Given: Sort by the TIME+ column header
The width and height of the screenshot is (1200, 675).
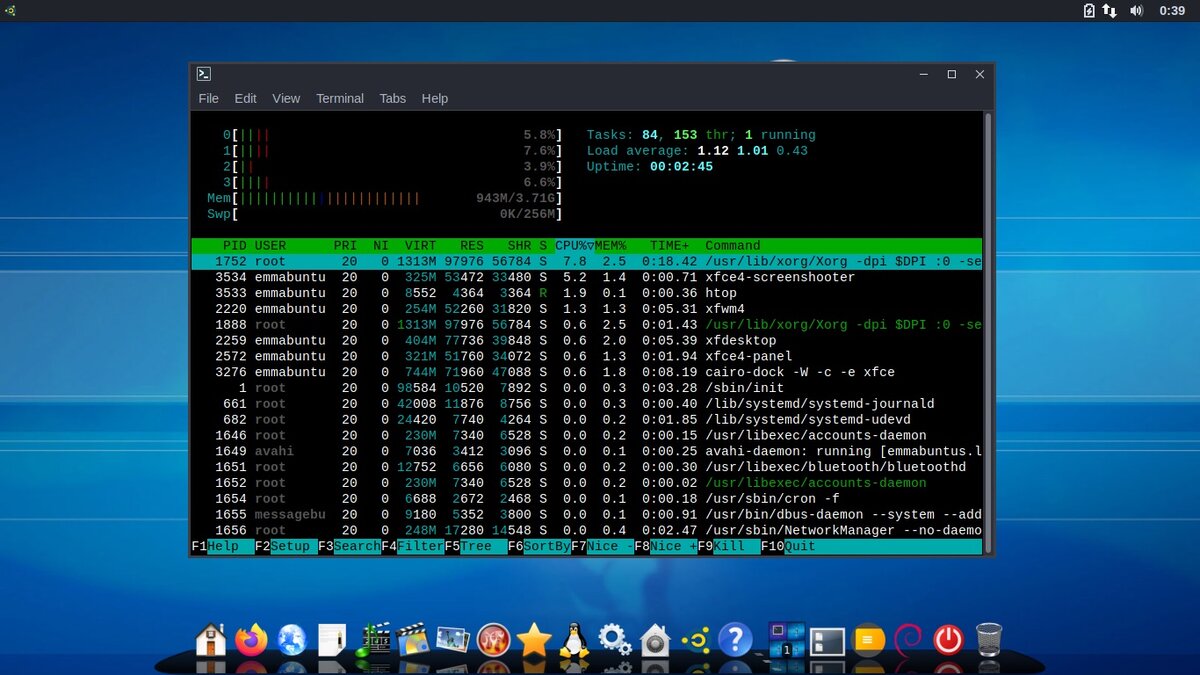Looking at the screenshot, I should (669, 246).
